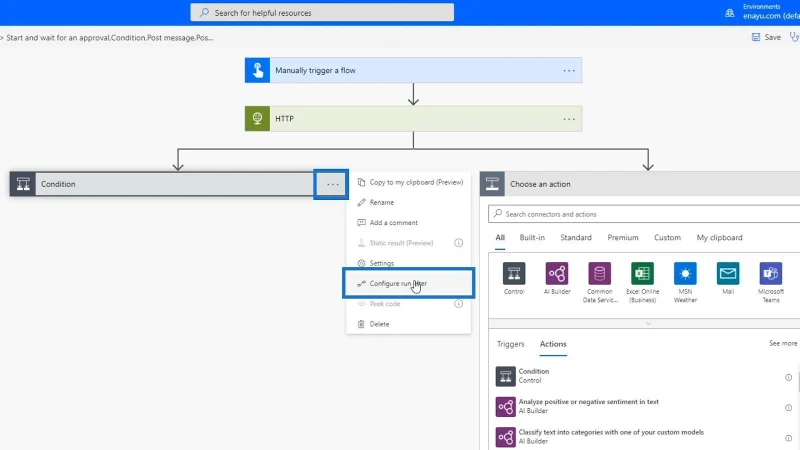
Task: Click the Manually trigger a flow icon
Action: 257,70
